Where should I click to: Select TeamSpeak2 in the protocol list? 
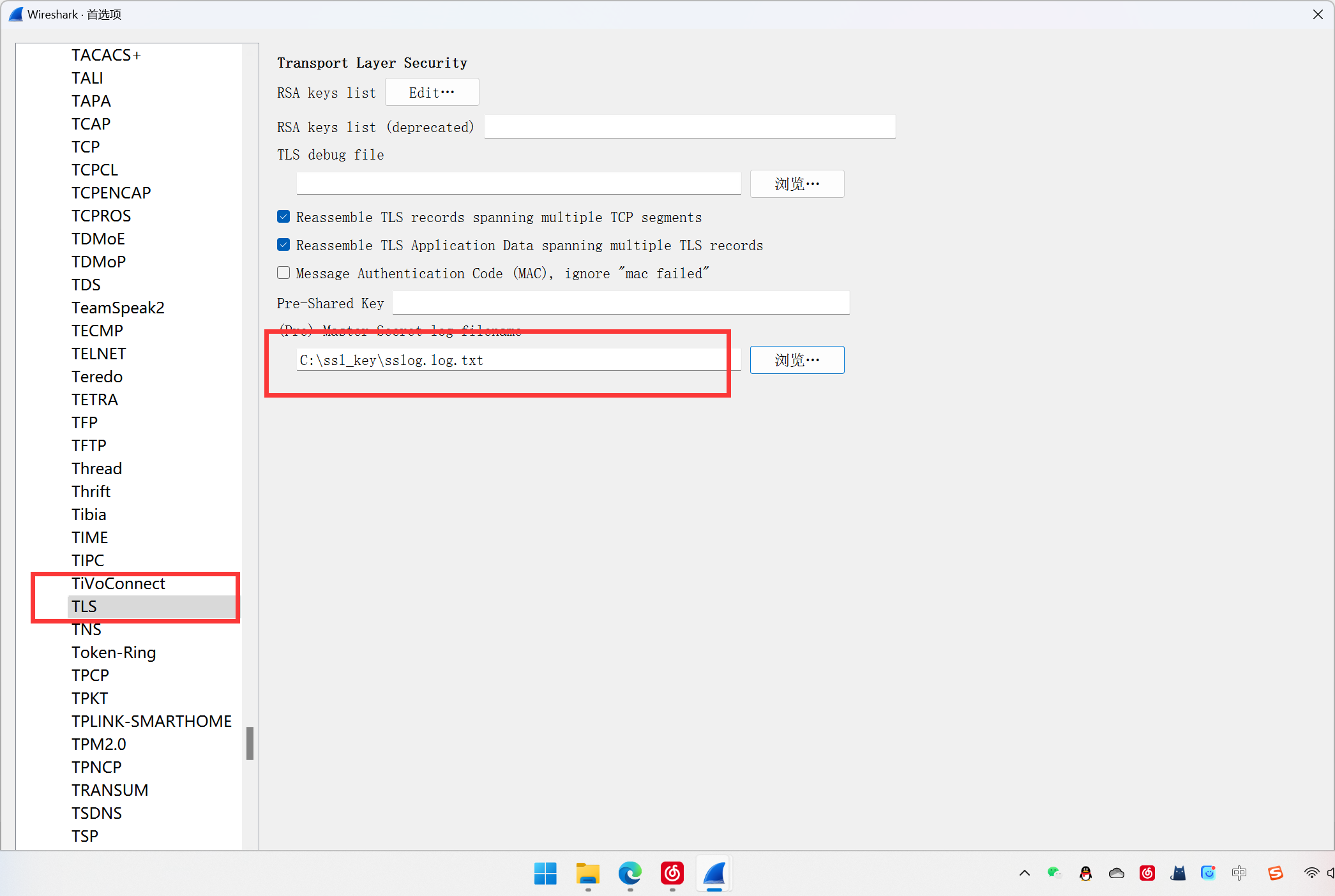tap(117, 307)
